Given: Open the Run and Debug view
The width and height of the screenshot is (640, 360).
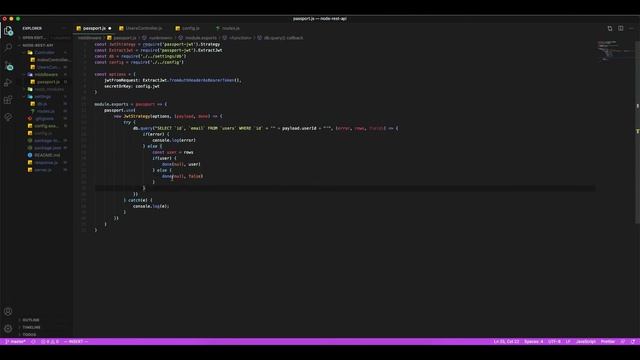Looking at the screenshot, I should [x=8, y=83].
